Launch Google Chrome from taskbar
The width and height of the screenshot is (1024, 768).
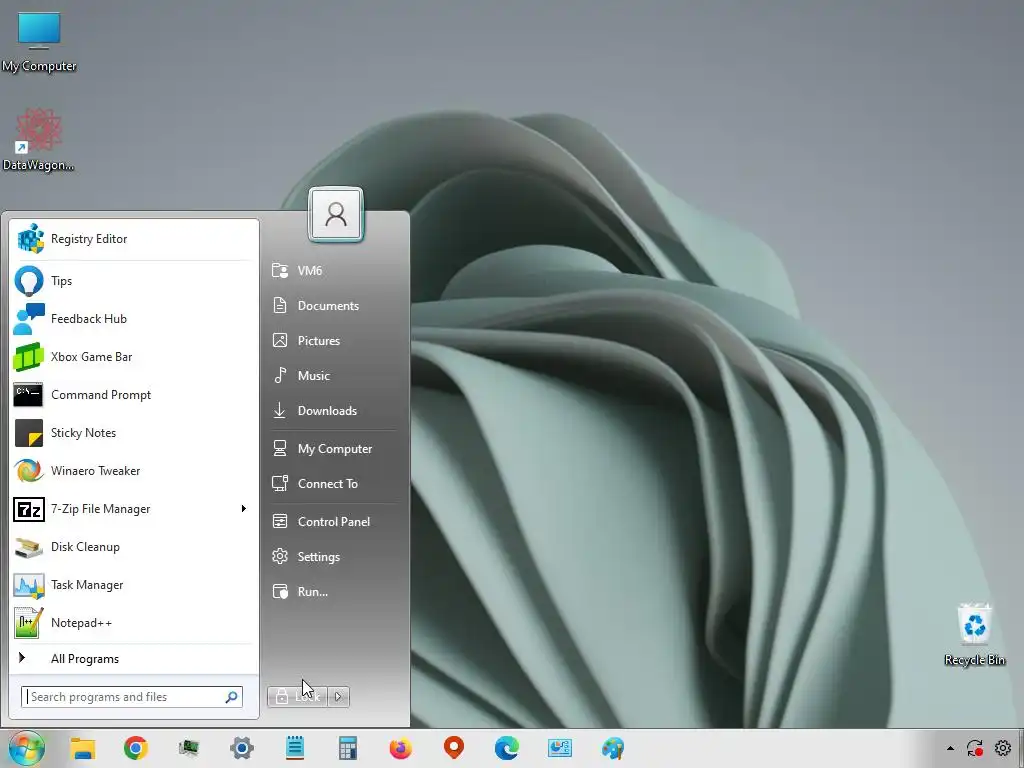[x=136, y=748]
